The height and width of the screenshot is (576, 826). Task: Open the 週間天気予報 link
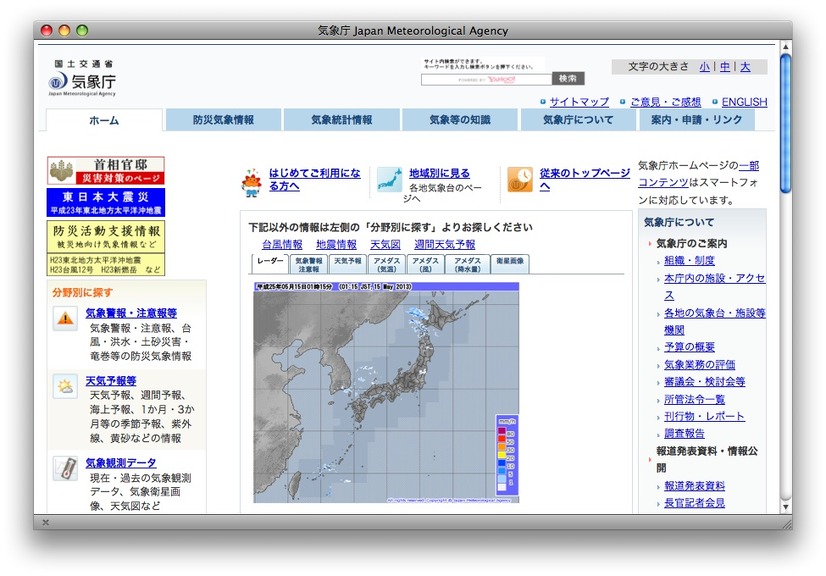445,245
